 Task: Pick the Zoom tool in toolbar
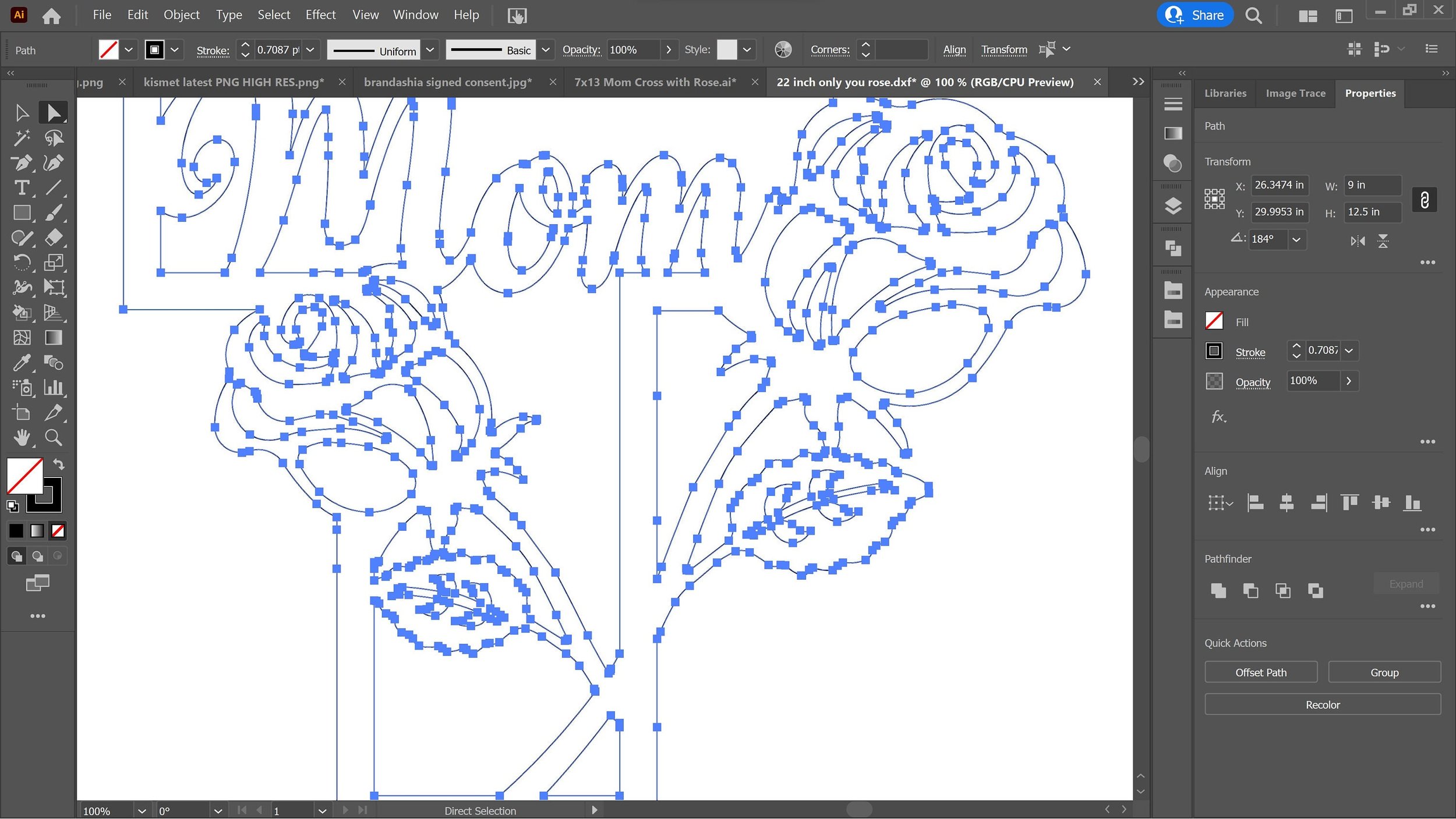pyautogui.click(x=54, y=438)
